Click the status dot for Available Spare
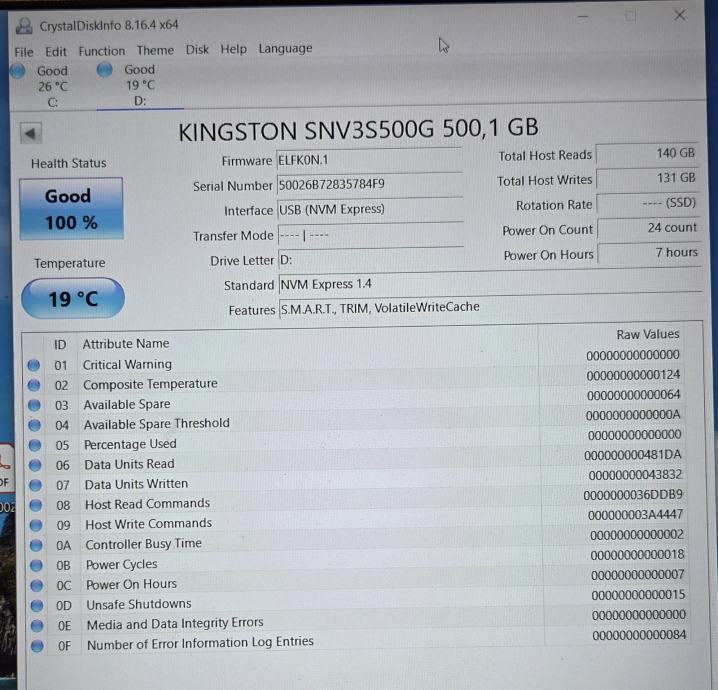Image resolution: width=718 pixels, height=690 pixels. pyautogui.click(x=34, y=405)
